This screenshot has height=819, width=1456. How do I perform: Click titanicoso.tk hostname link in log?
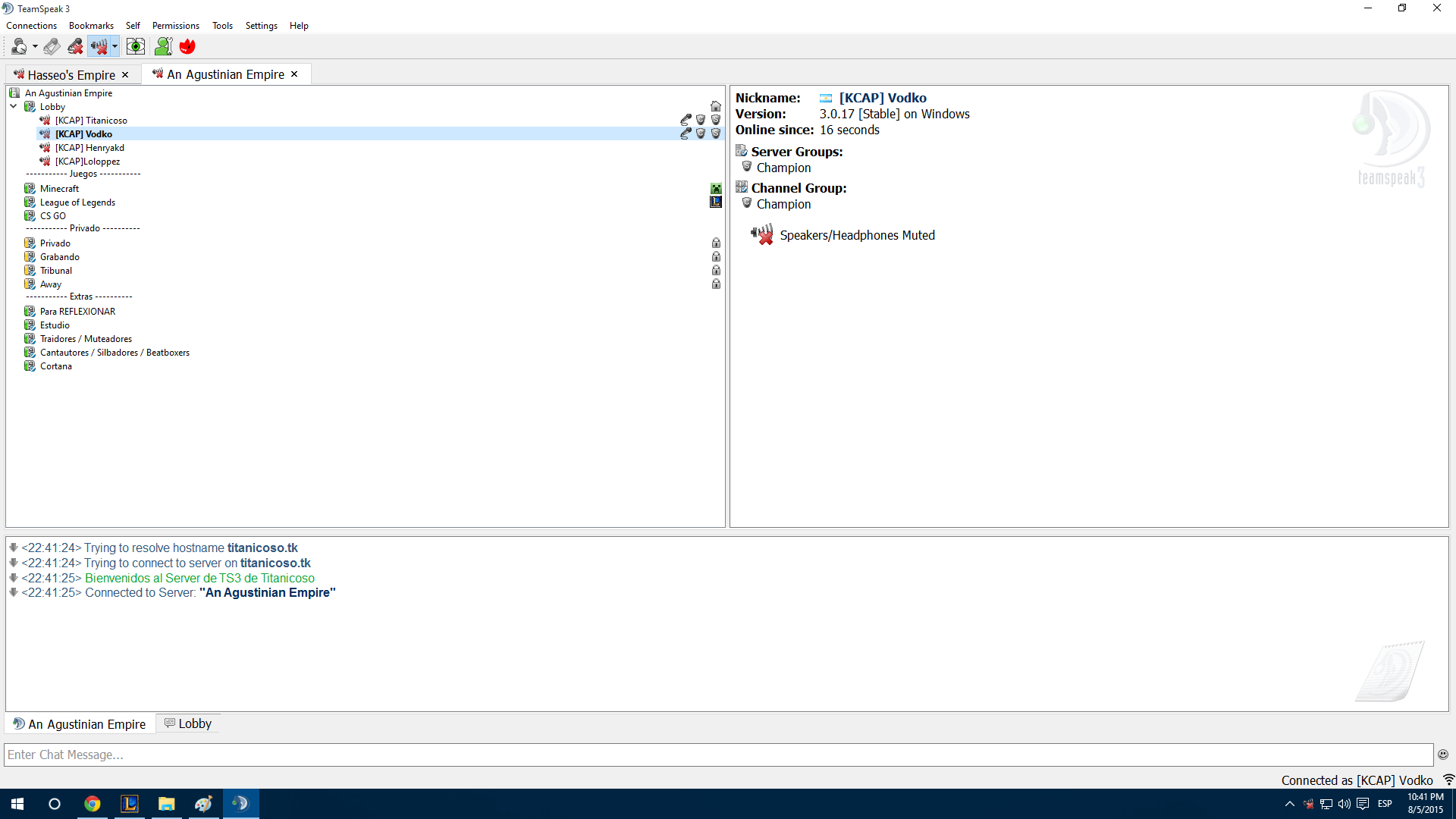point(262,548)
